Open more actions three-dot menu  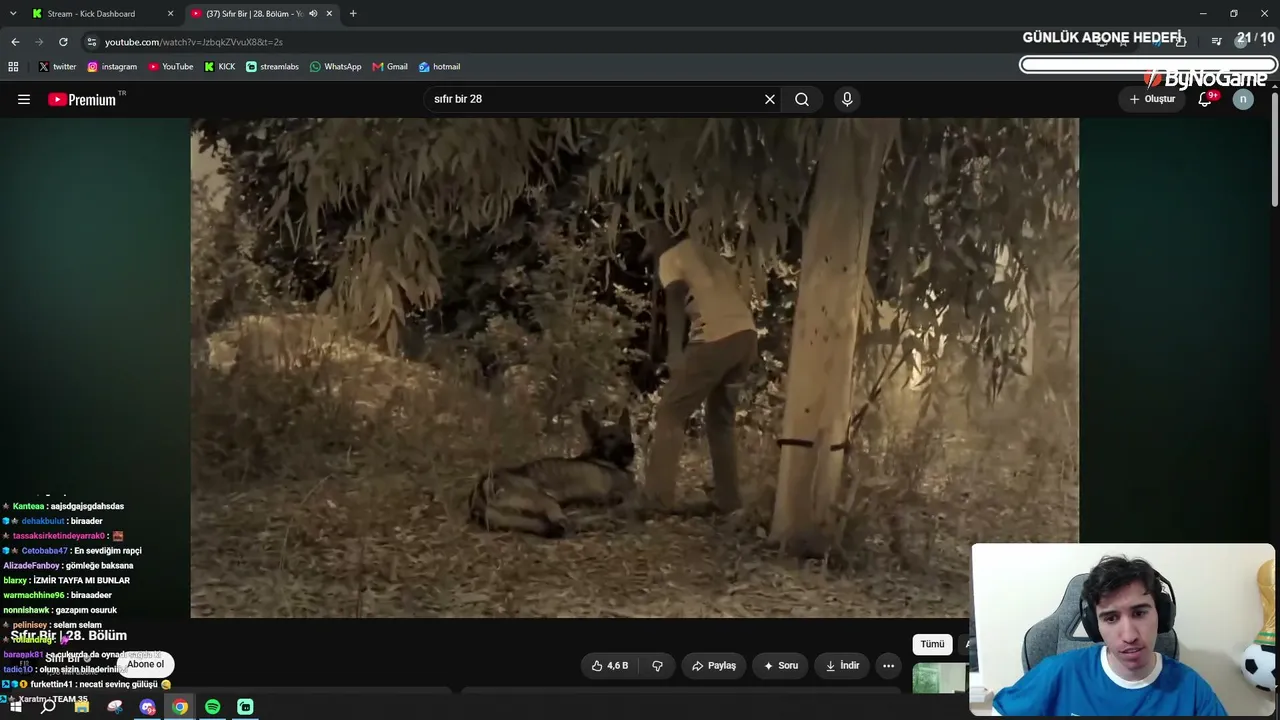coord(888,666)
